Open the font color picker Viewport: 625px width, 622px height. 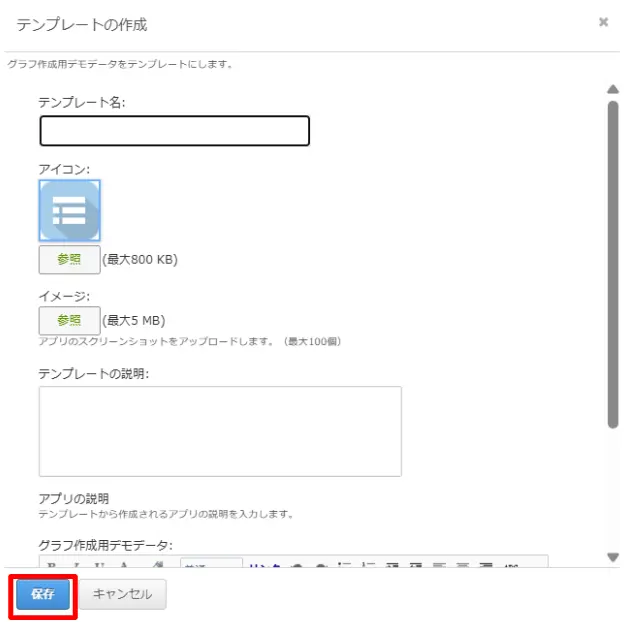(x=126, y=566)
